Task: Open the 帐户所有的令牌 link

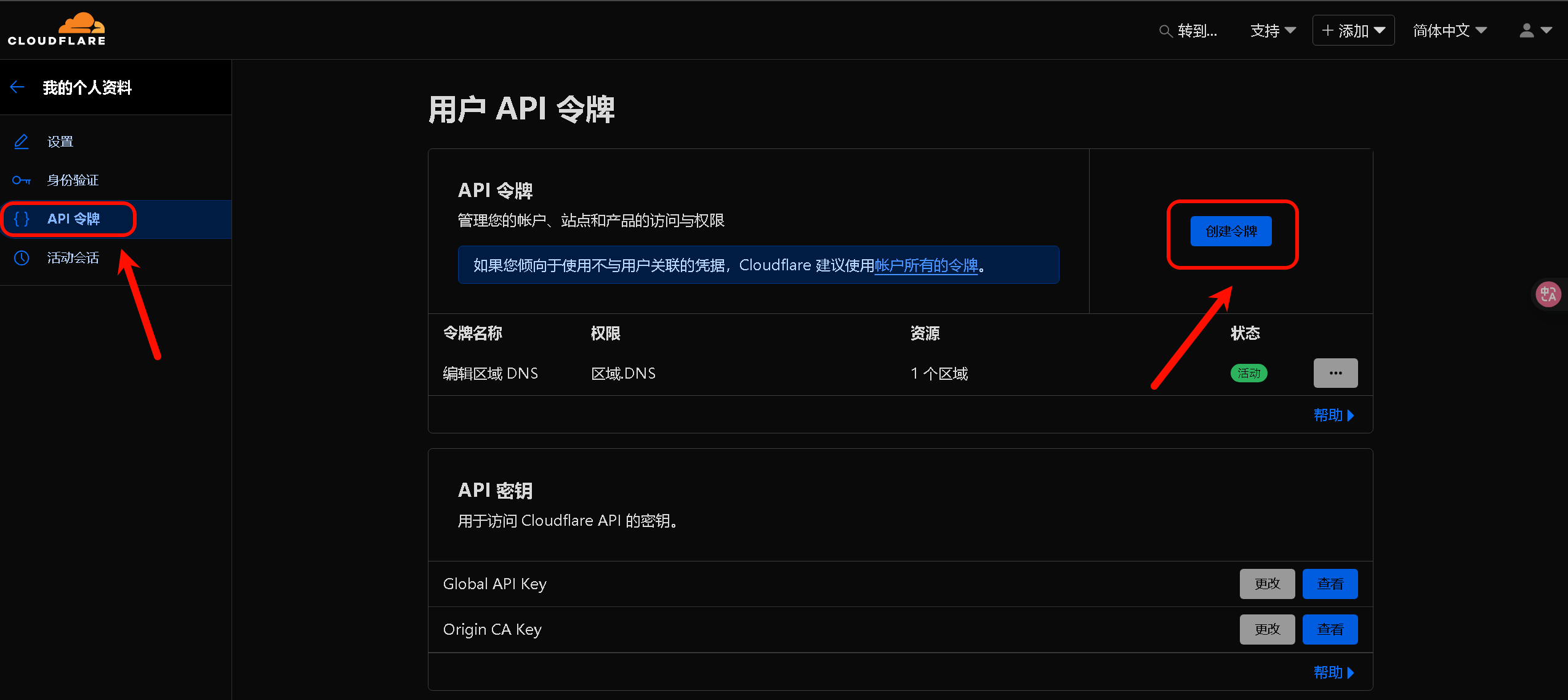Action: coord(927,265)
